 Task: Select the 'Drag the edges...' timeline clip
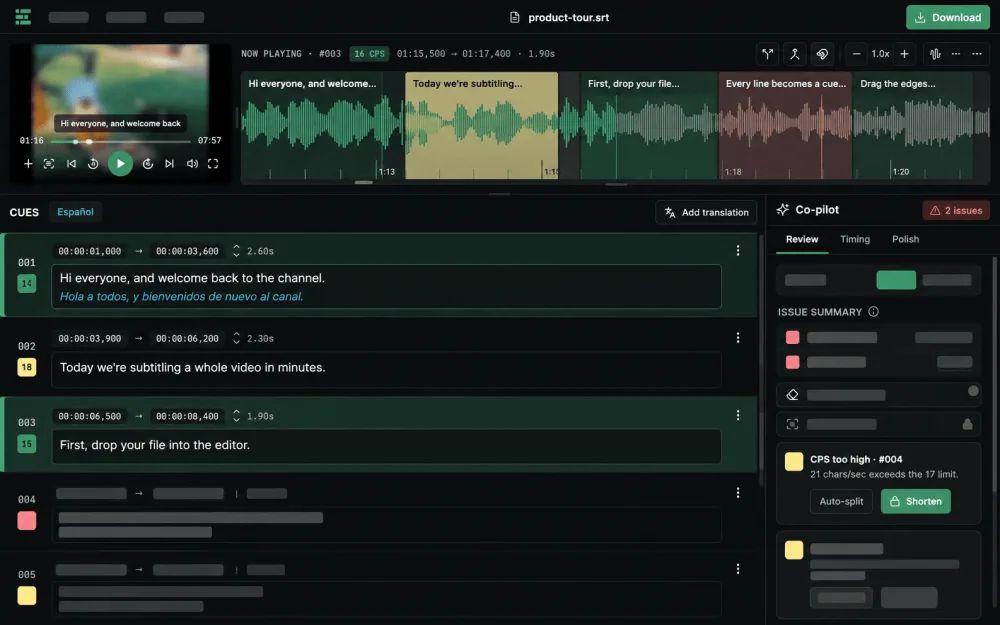913,125
